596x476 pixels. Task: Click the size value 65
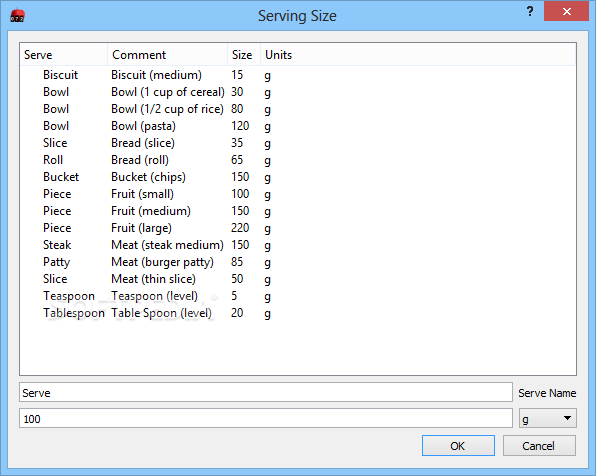click(x=237, y=160)
